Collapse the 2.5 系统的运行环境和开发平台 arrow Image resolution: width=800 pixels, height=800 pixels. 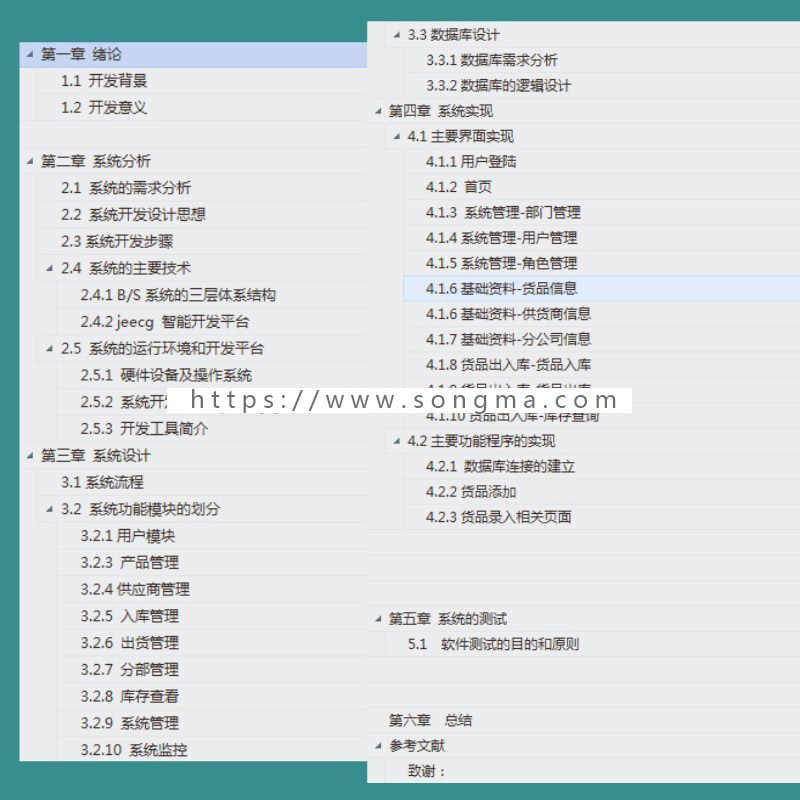click(49, 348)
